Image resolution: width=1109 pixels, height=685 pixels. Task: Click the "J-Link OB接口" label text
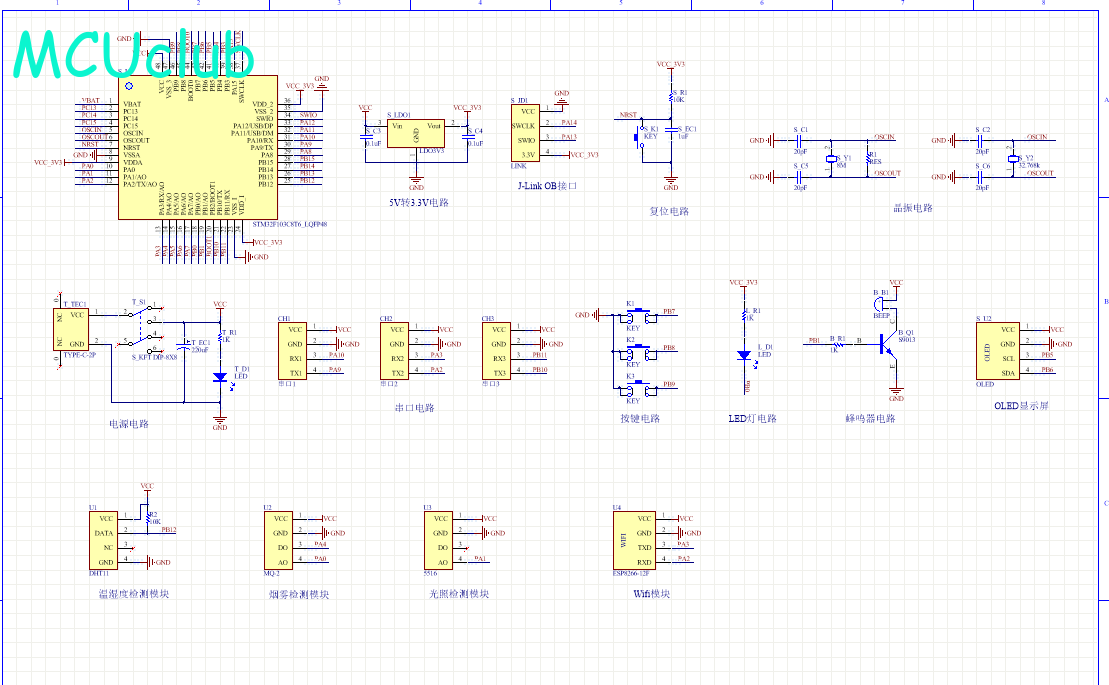(x=547, y=186)
